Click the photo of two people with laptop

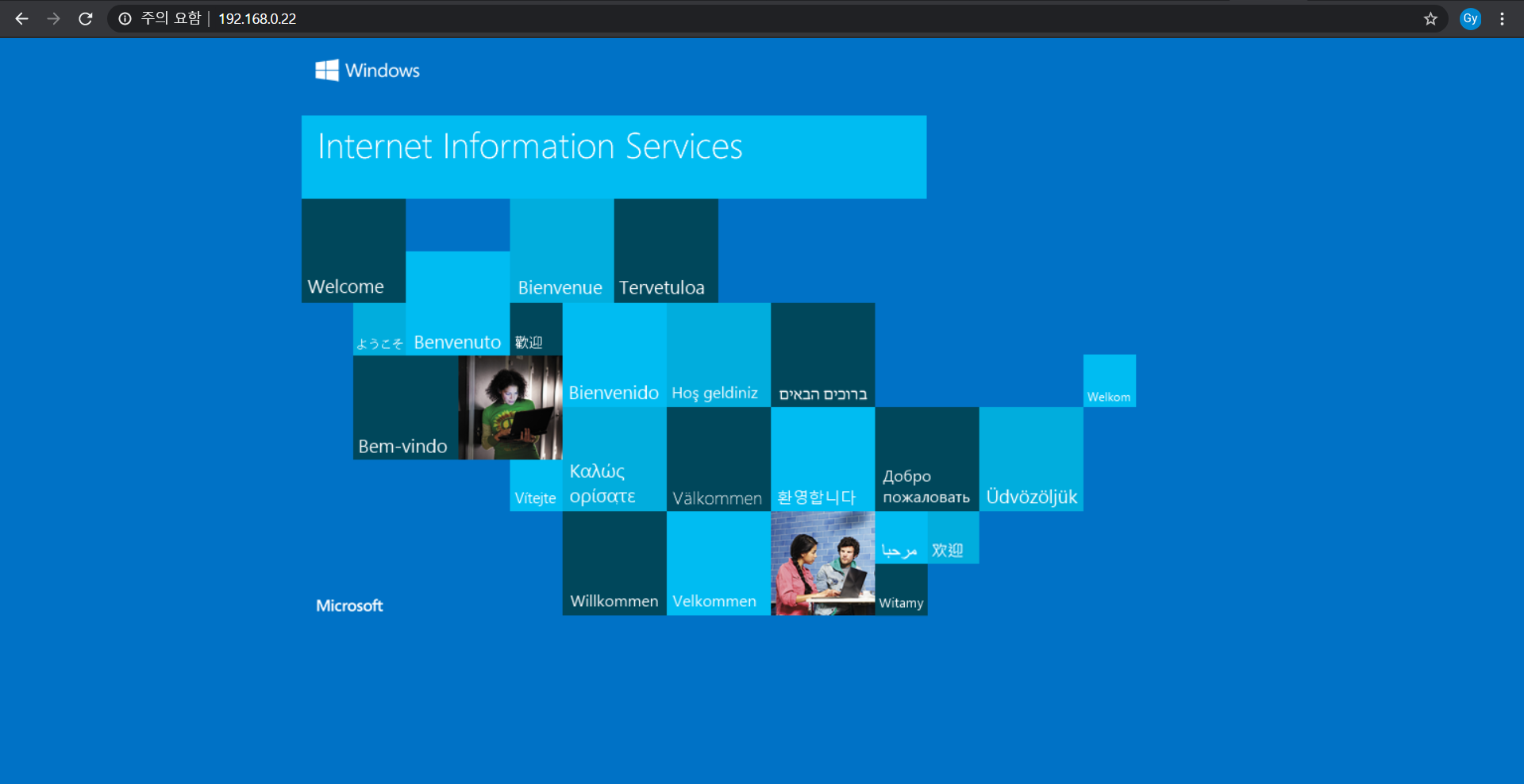(x=822, y=563)
